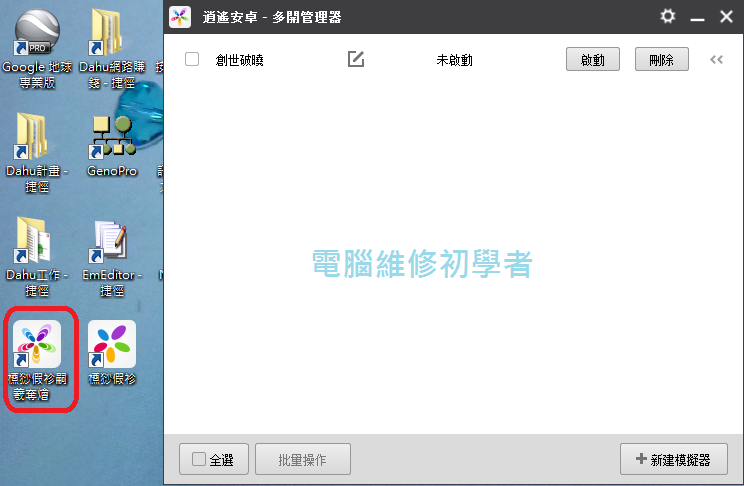
Task: Select the 創世破曉 emulator name text
Action: click(x=239, y=60)
